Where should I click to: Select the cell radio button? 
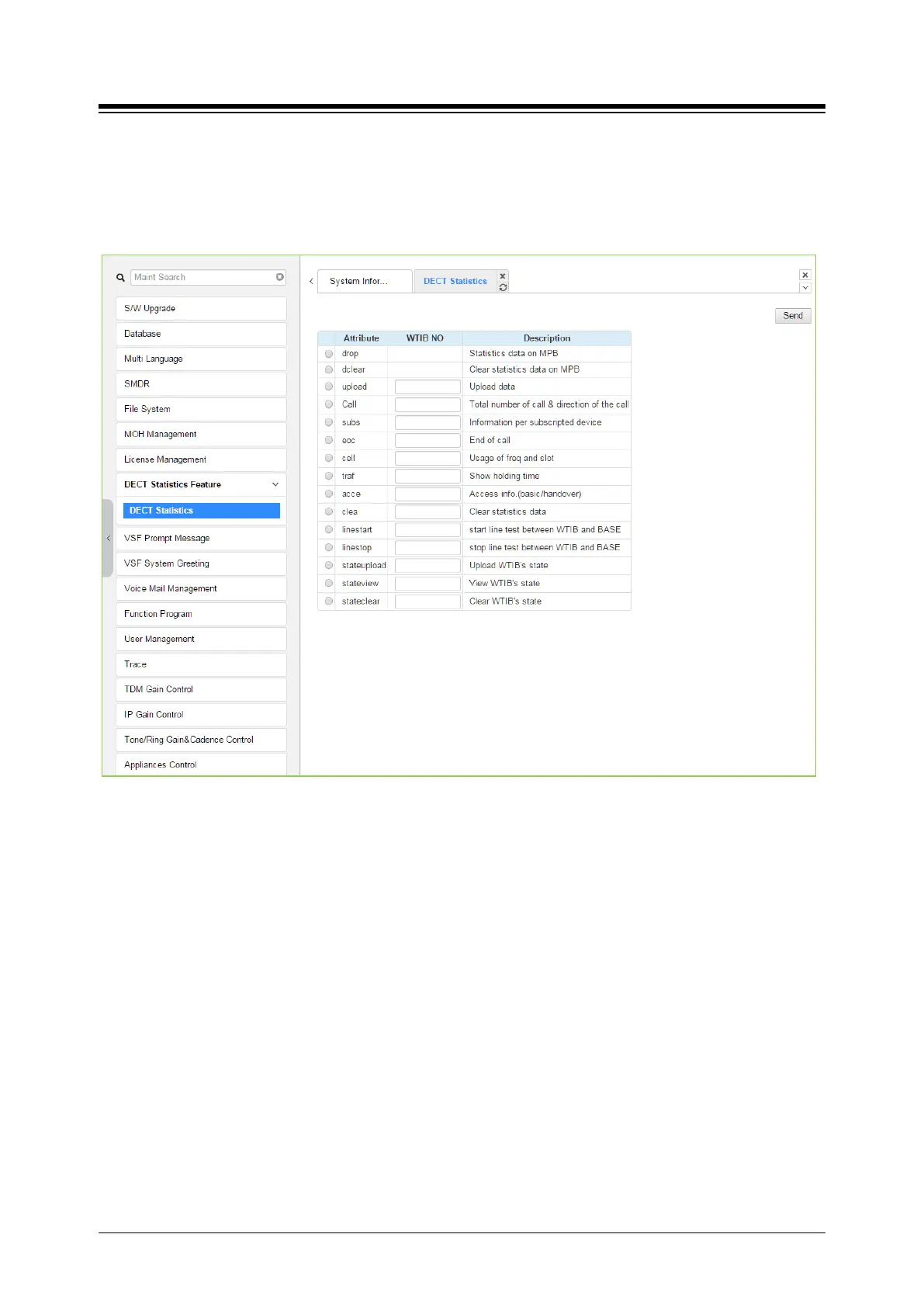329,458
